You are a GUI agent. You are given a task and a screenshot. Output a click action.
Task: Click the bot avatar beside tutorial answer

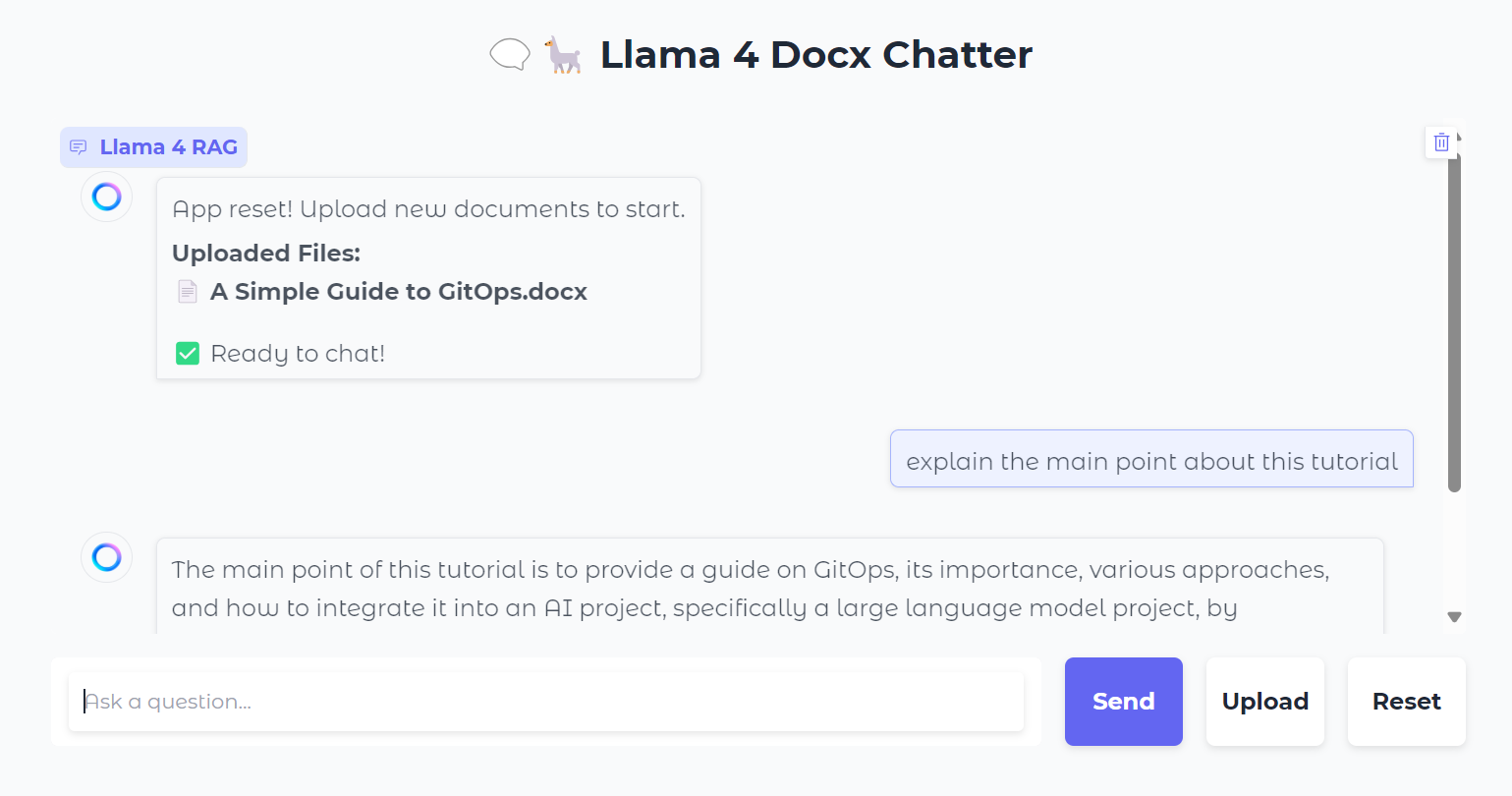[107, 557]
